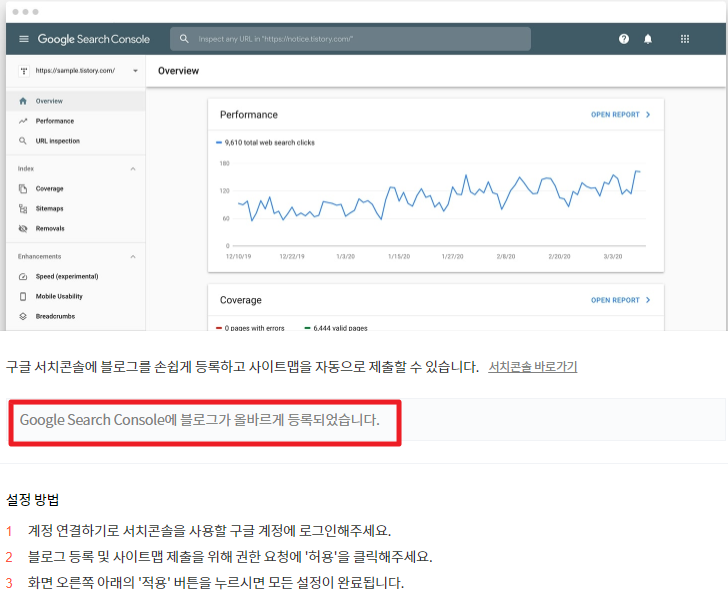Click step 3 적용 버튼 instruction text

(216, 583)
